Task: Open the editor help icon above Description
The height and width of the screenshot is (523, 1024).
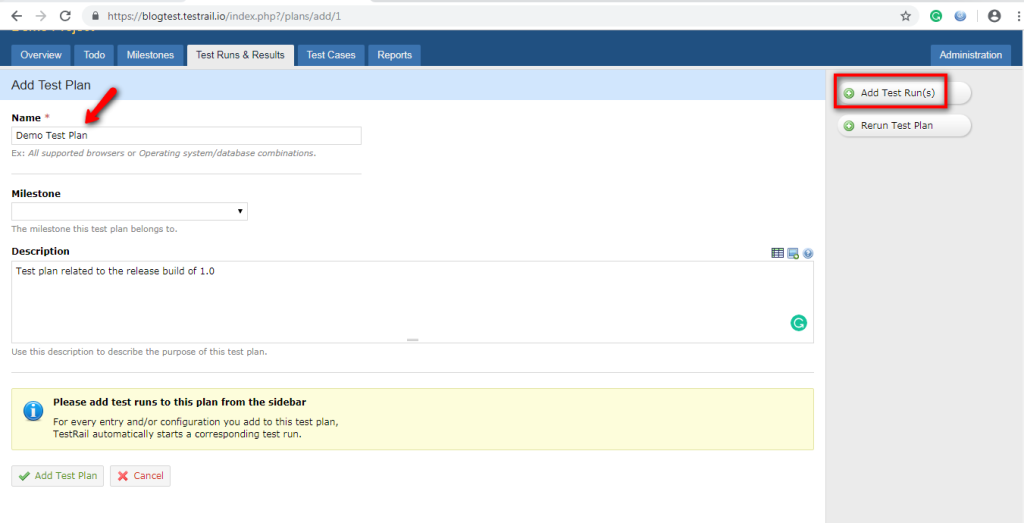Action: [x=807, y=253]
